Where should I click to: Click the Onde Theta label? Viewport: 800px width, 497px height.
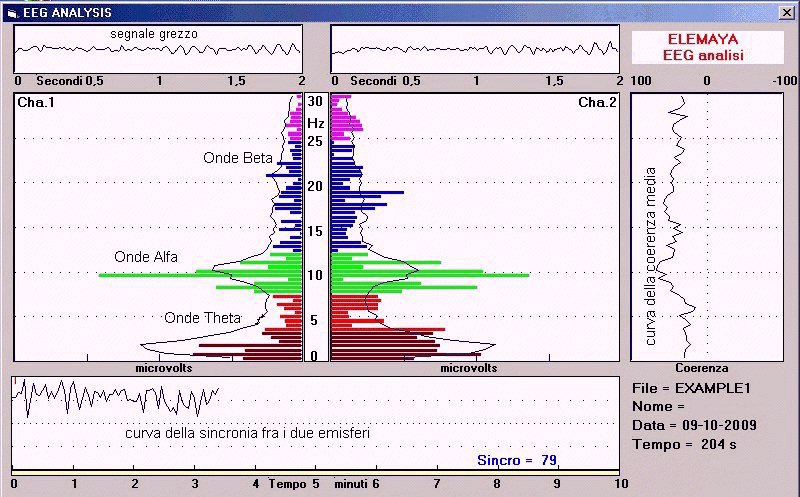pos(202,318)
